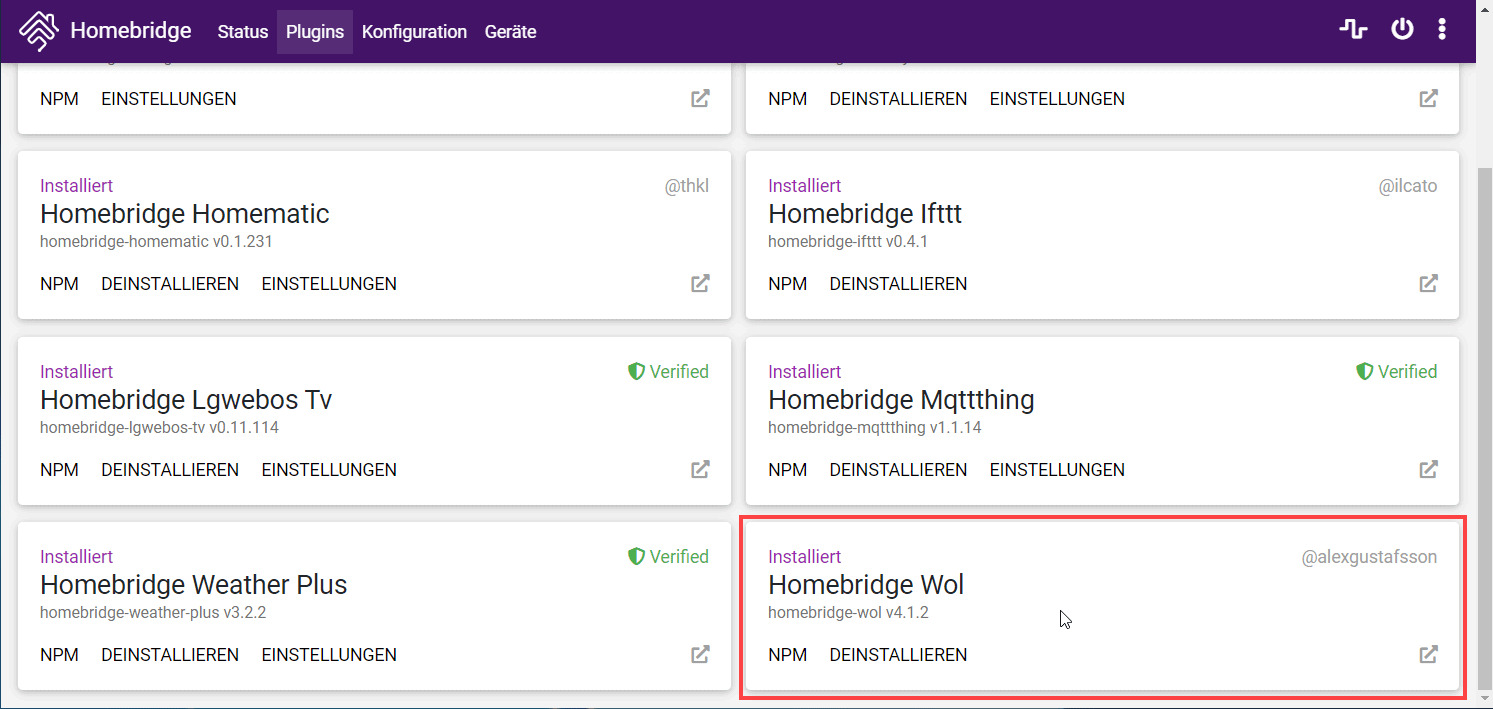
Task: Click DEINSTALLIEREN on Homebridge Weather Plus
Action: [170, 655]
